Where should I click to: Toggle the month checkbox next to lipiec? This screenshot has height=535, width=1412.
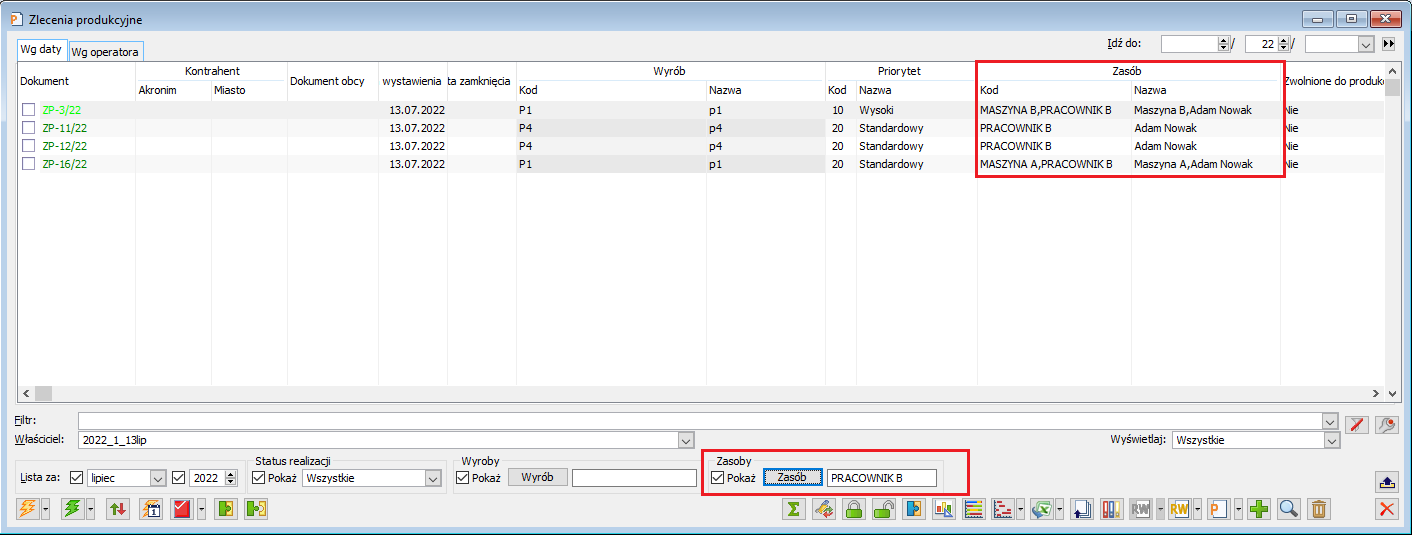(77, 478)
